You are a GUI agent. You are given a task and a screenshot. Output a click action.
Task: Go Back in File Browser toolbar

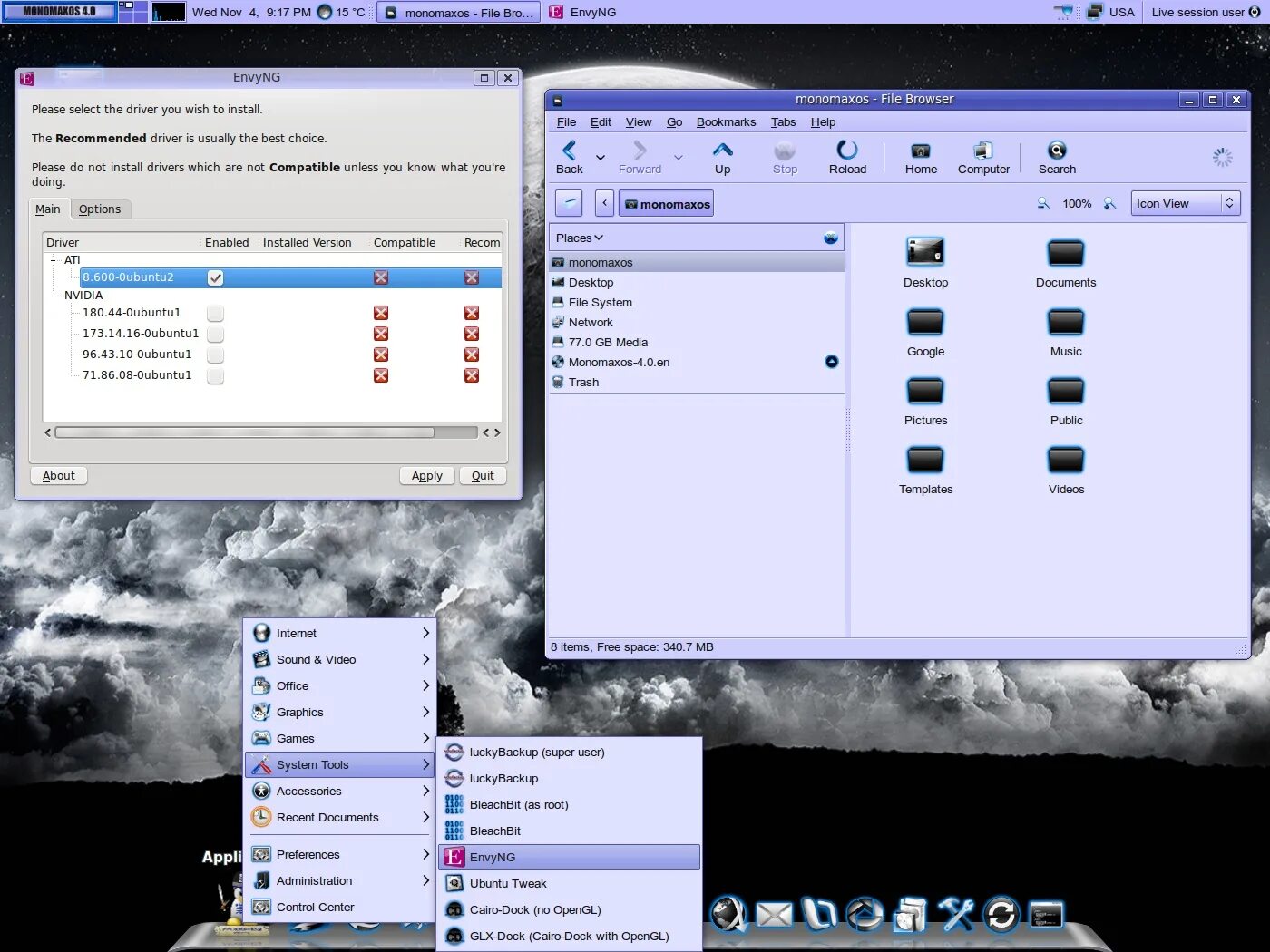(x=570, y=157)
